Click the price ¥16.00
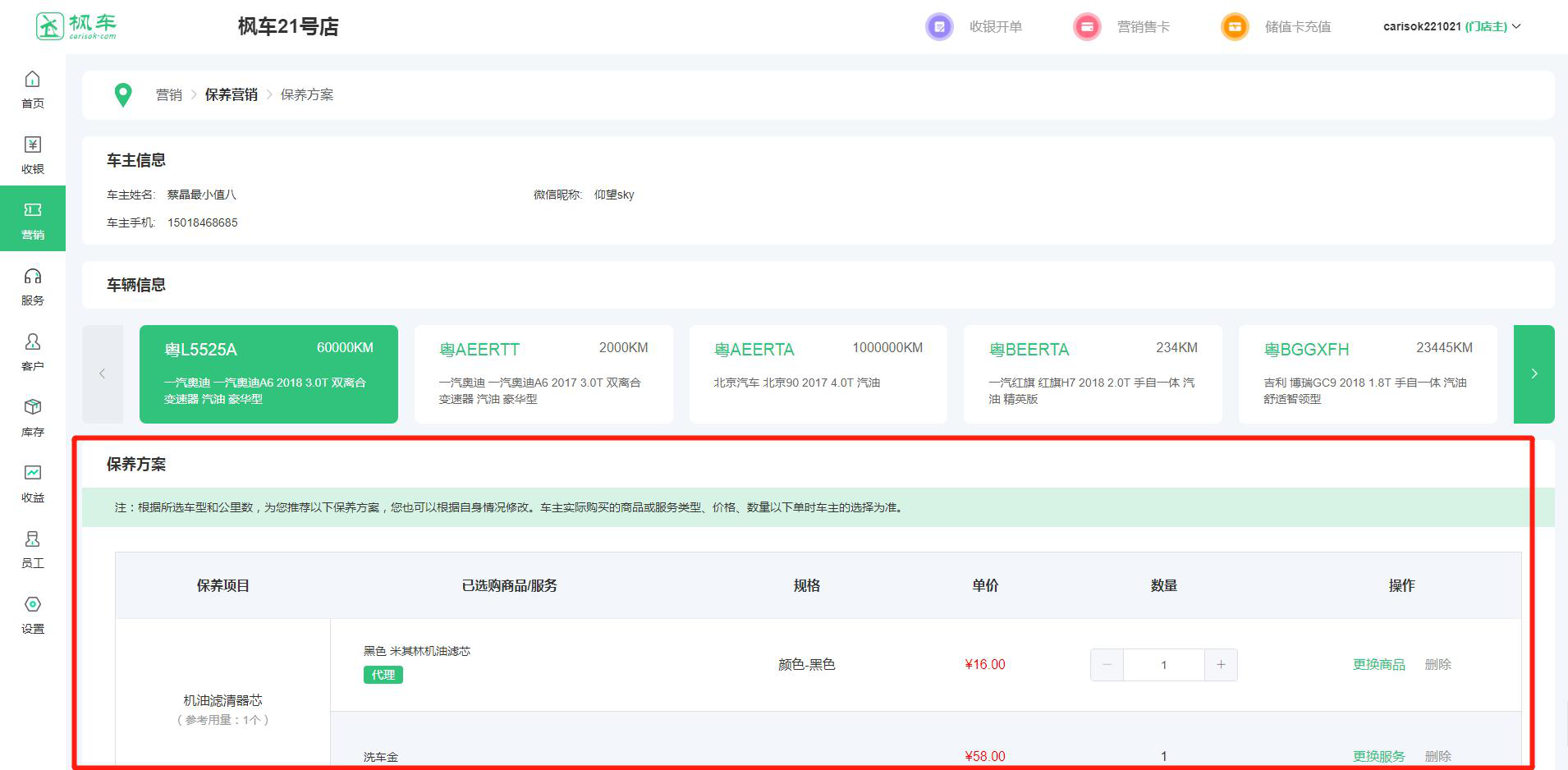The height and width of the screenshot is (770, 1568). coord(985,665)
